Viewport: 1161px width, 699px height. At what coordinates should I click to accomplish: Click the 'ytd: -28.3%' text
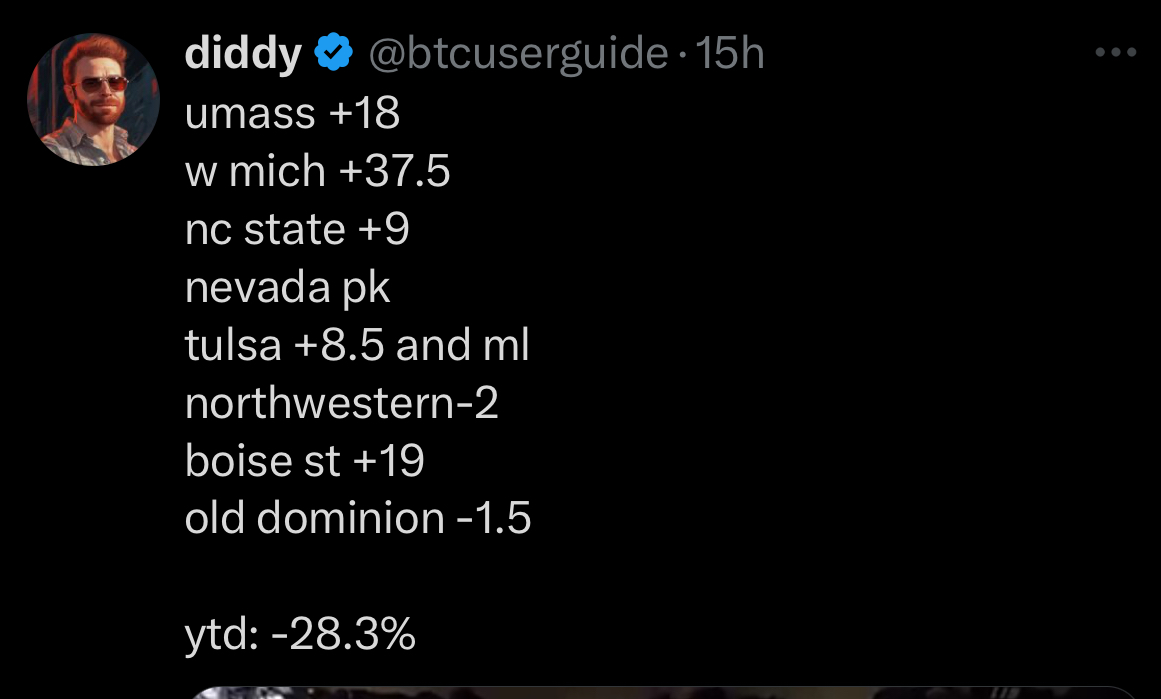(300, 635)
